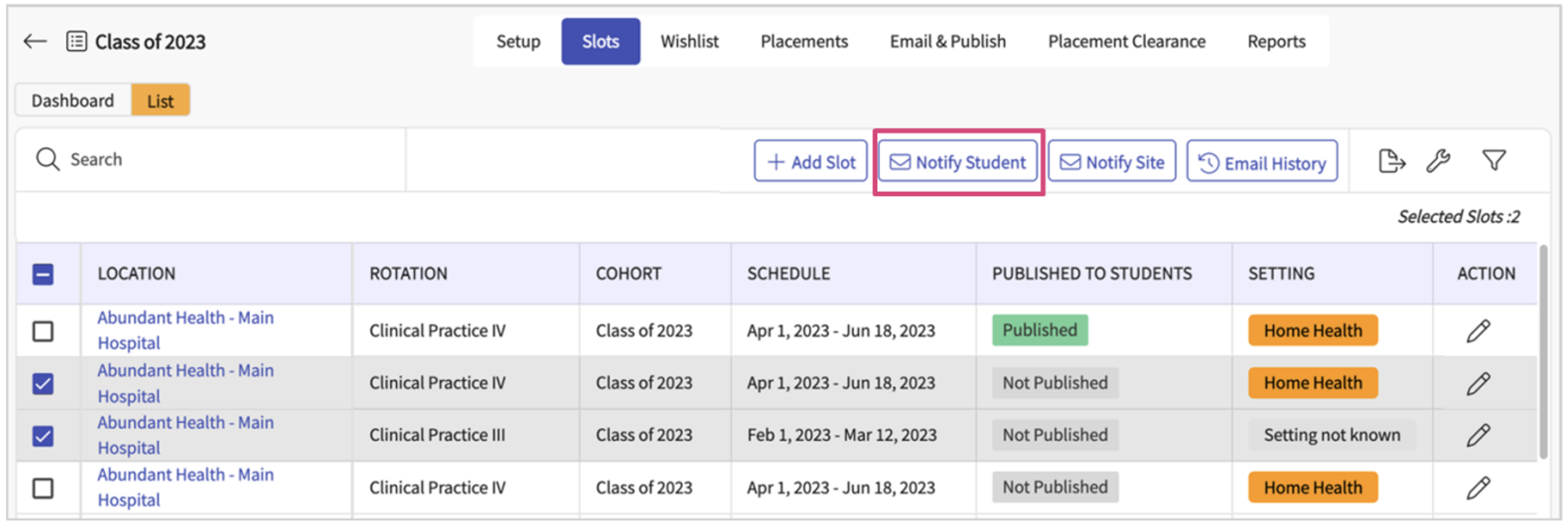The width and height of the screenshot is (1568, 526).
Task: Switch to Dashboard view
Action: tap(73, 101)
